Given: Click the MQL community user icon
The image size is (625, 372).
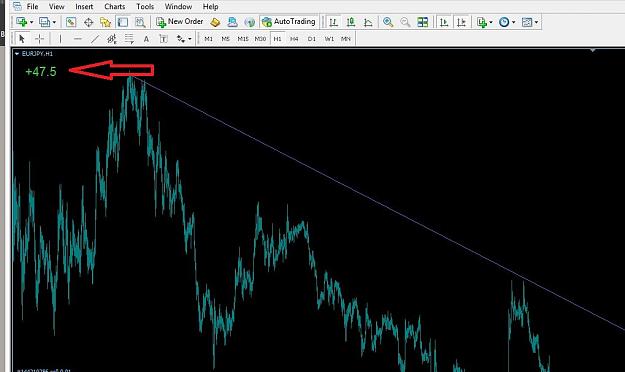Looking at the screenshot, I should (232, 22).
